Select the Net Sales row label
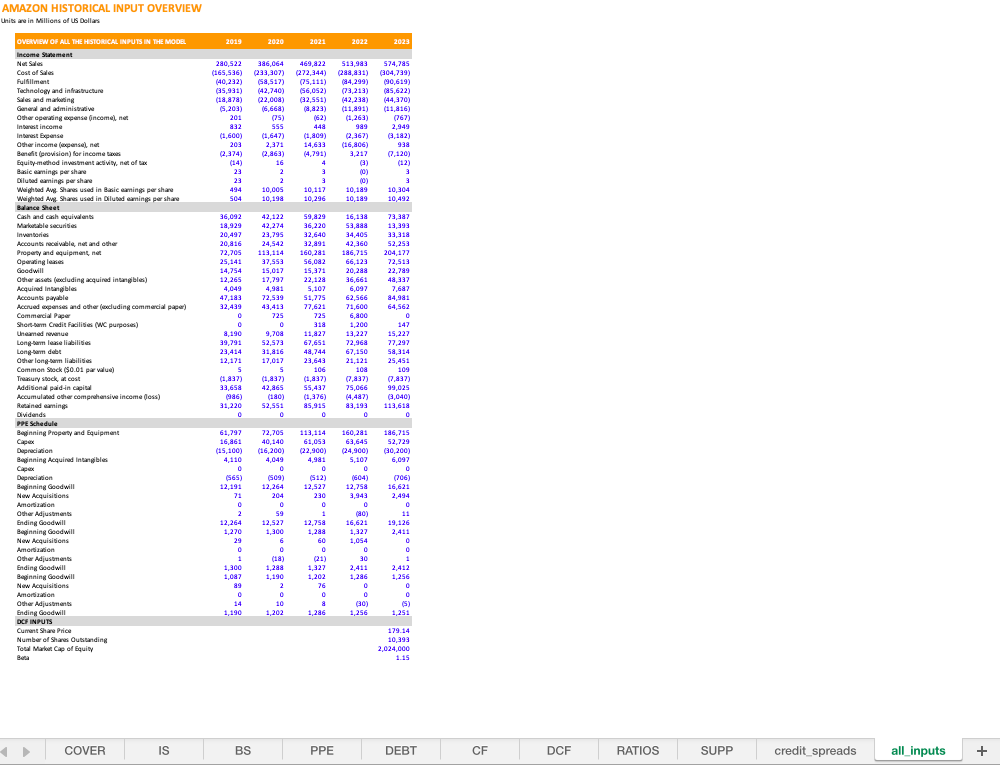Image resolution: width=1000 pixels, height=765 pixels. tap(30, 64)
